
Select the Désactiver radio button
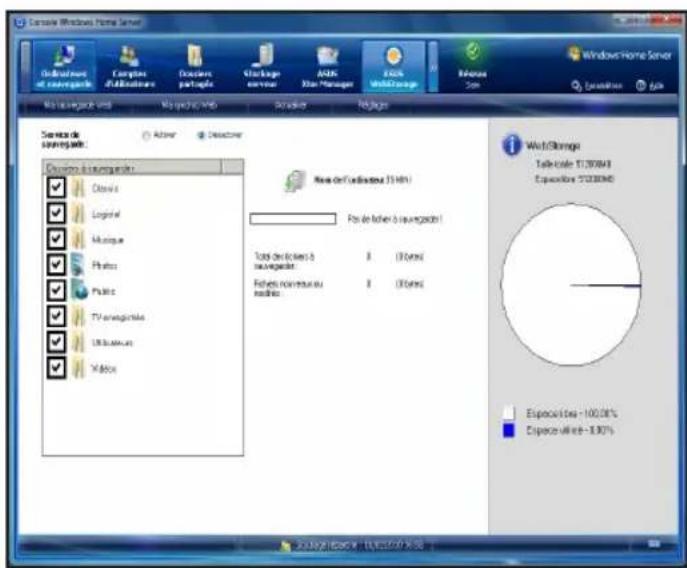[x=202, y=135]
